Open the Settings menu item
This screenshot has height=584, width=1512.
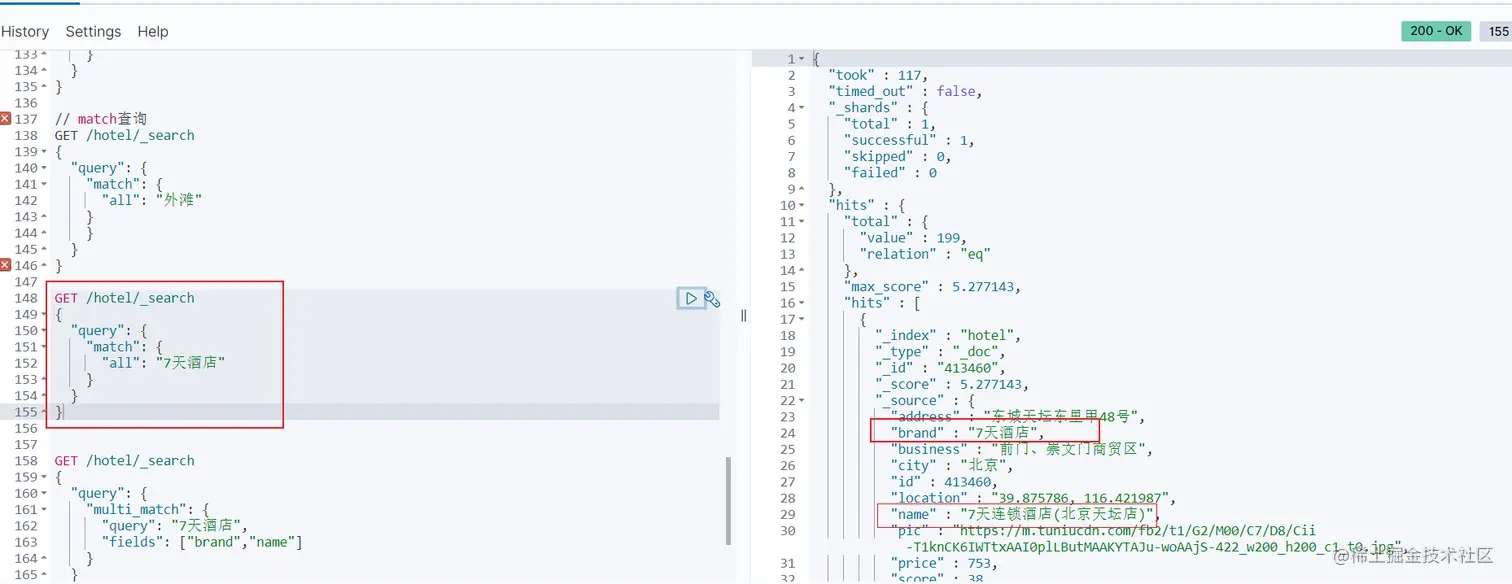[x=93, y=31]
